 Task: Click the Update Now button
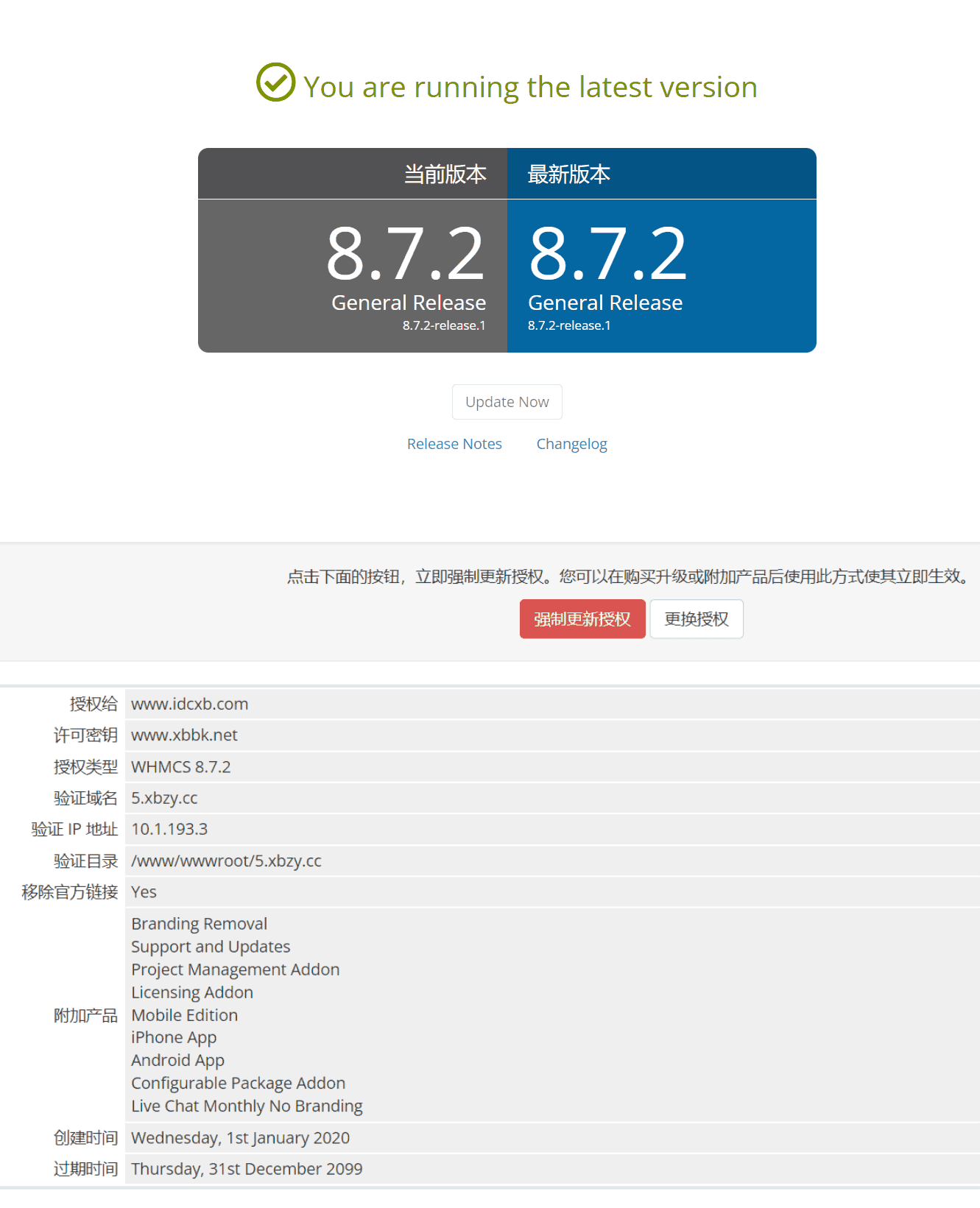(507, 402)
